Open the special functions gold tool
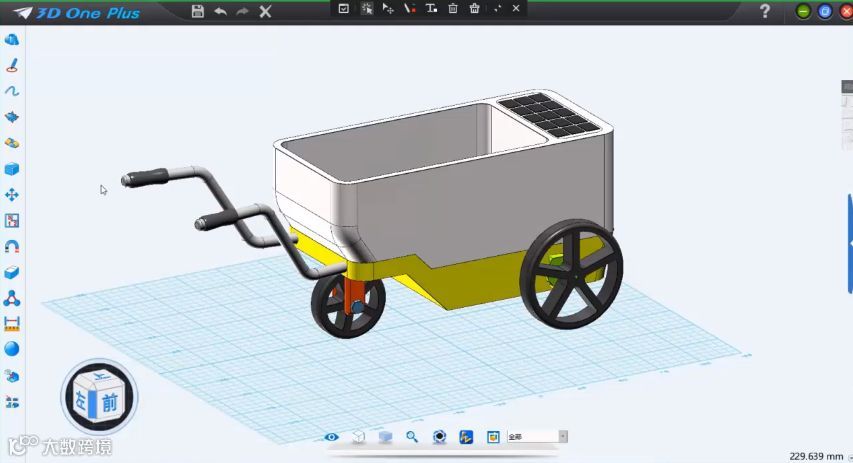This screenshot has height=463, width=853. click(11, 143)
